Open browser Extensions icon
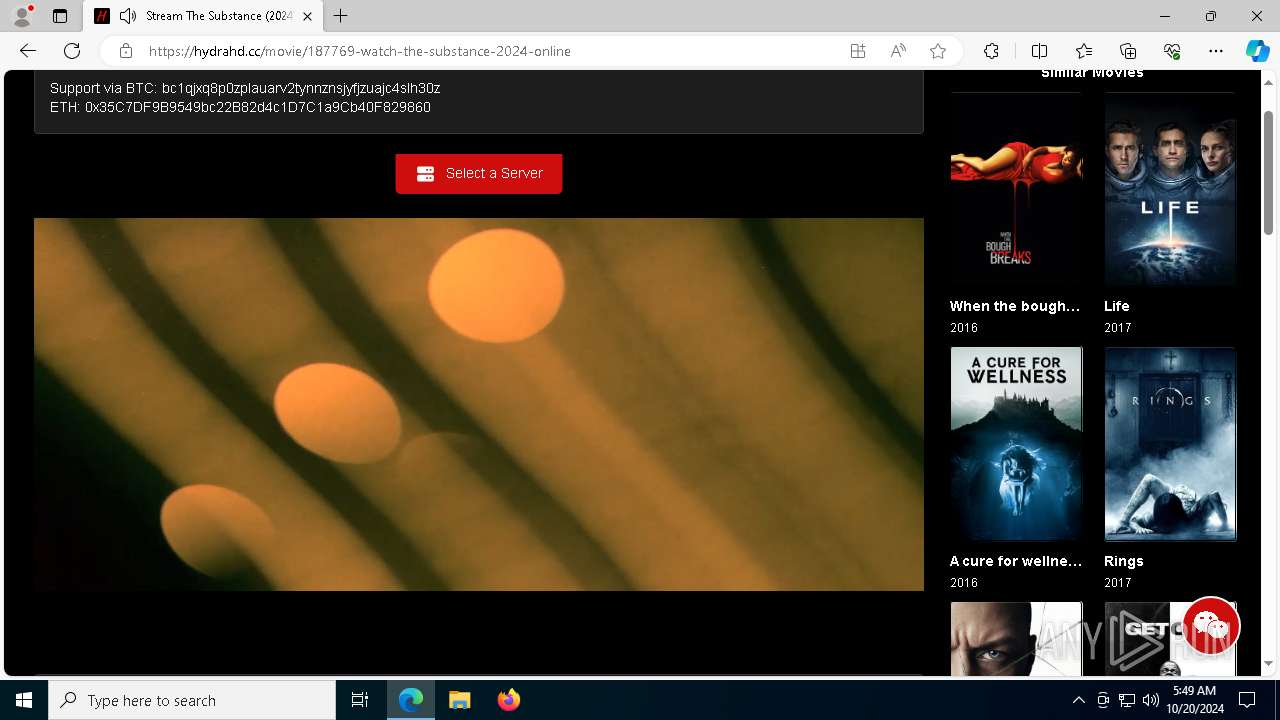Screen dimensions: 1280x720 (991, 51)
